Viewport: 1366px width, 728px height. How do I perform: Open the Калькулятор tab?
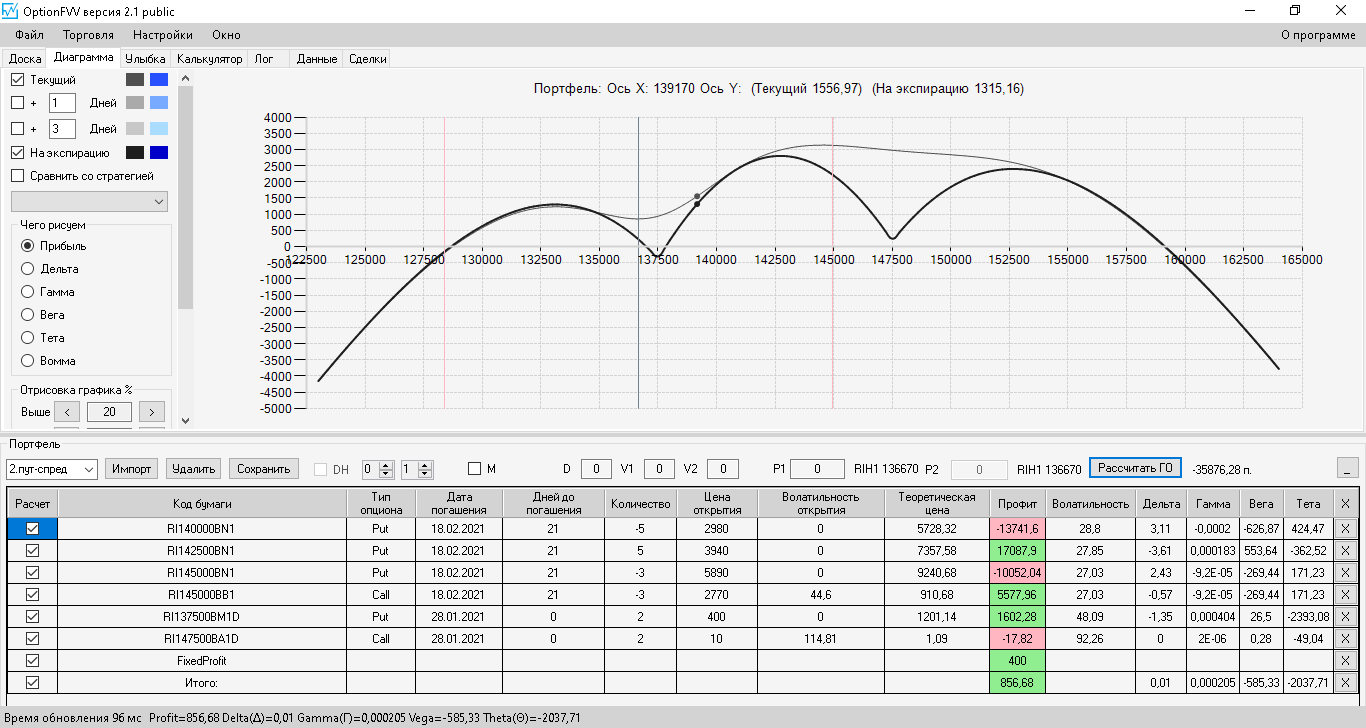[210, 59]
